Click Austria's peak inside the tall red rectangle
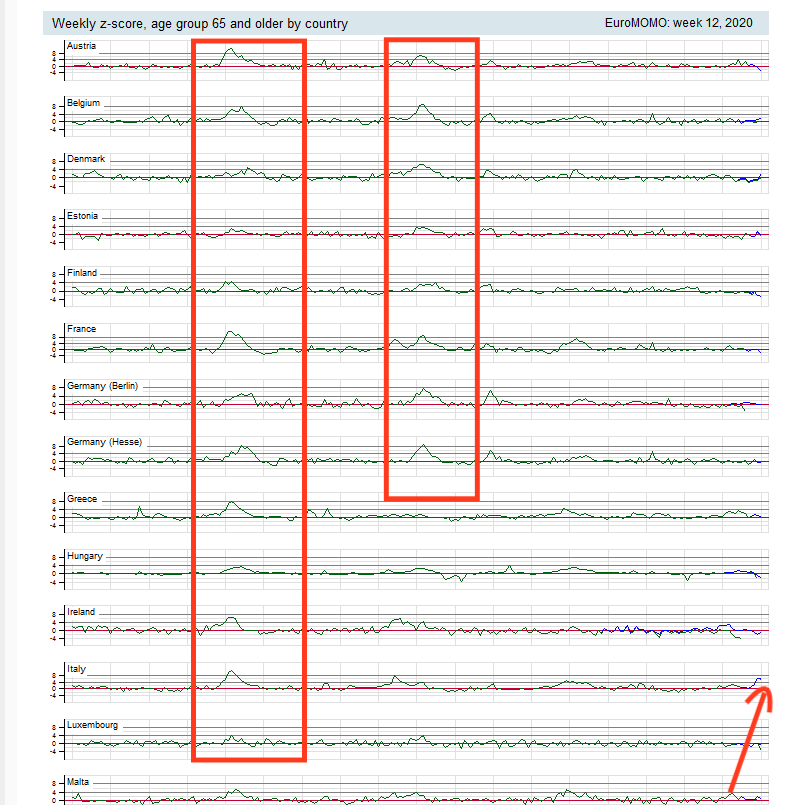Image resolution: width=791 pixels, height=805 pixels. click(x=230, y=49)
